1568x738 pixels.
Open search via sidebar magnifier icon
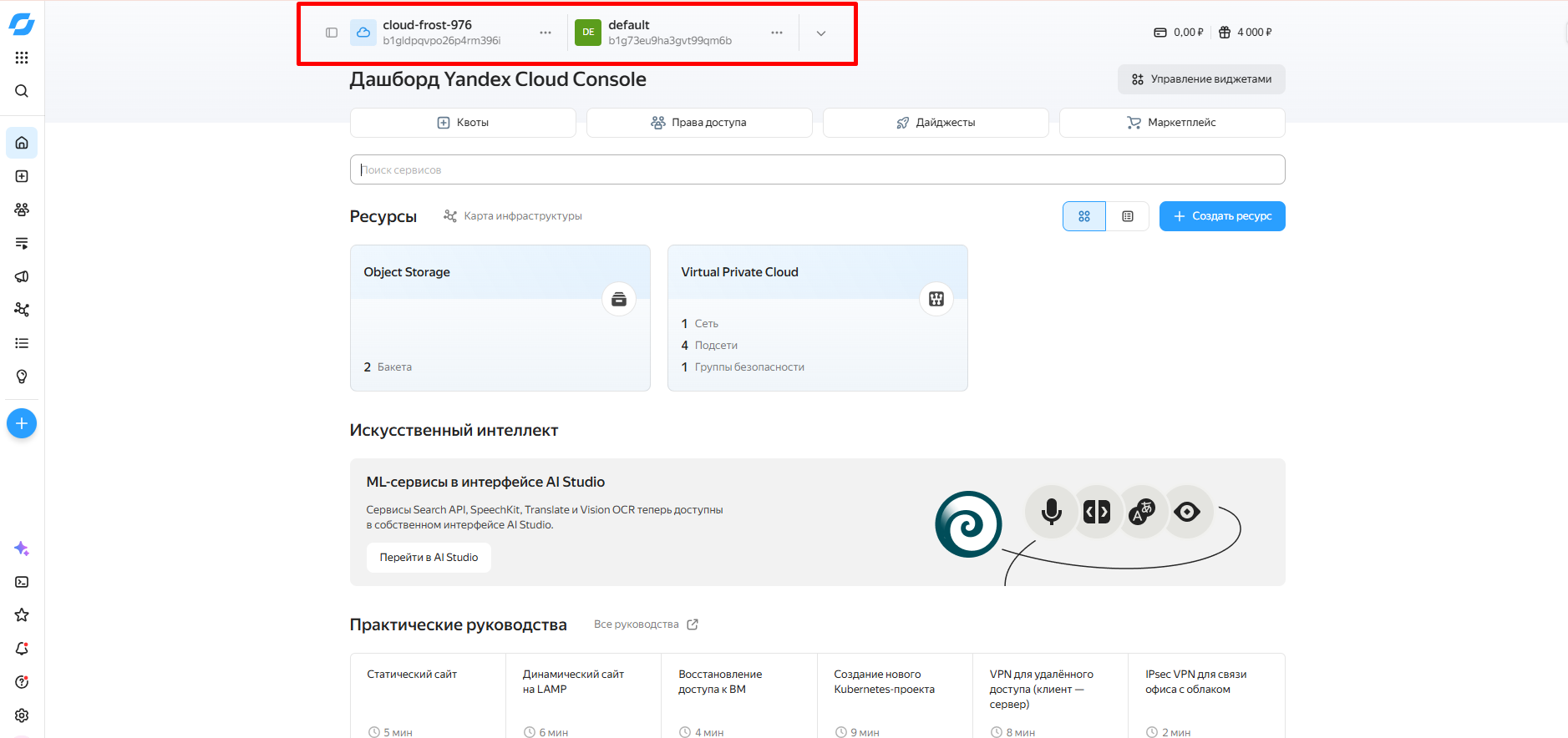(x=22, y=91)
